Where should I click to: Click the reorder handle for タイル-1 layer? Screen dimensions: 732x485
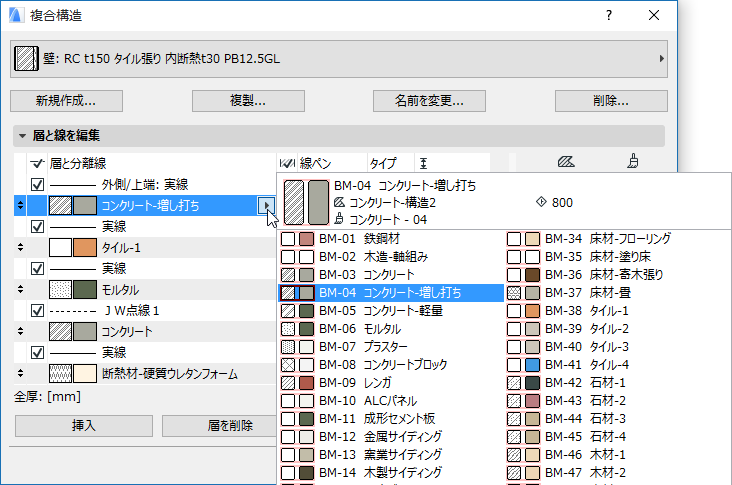pyautogui.click(x=20, y=247)
